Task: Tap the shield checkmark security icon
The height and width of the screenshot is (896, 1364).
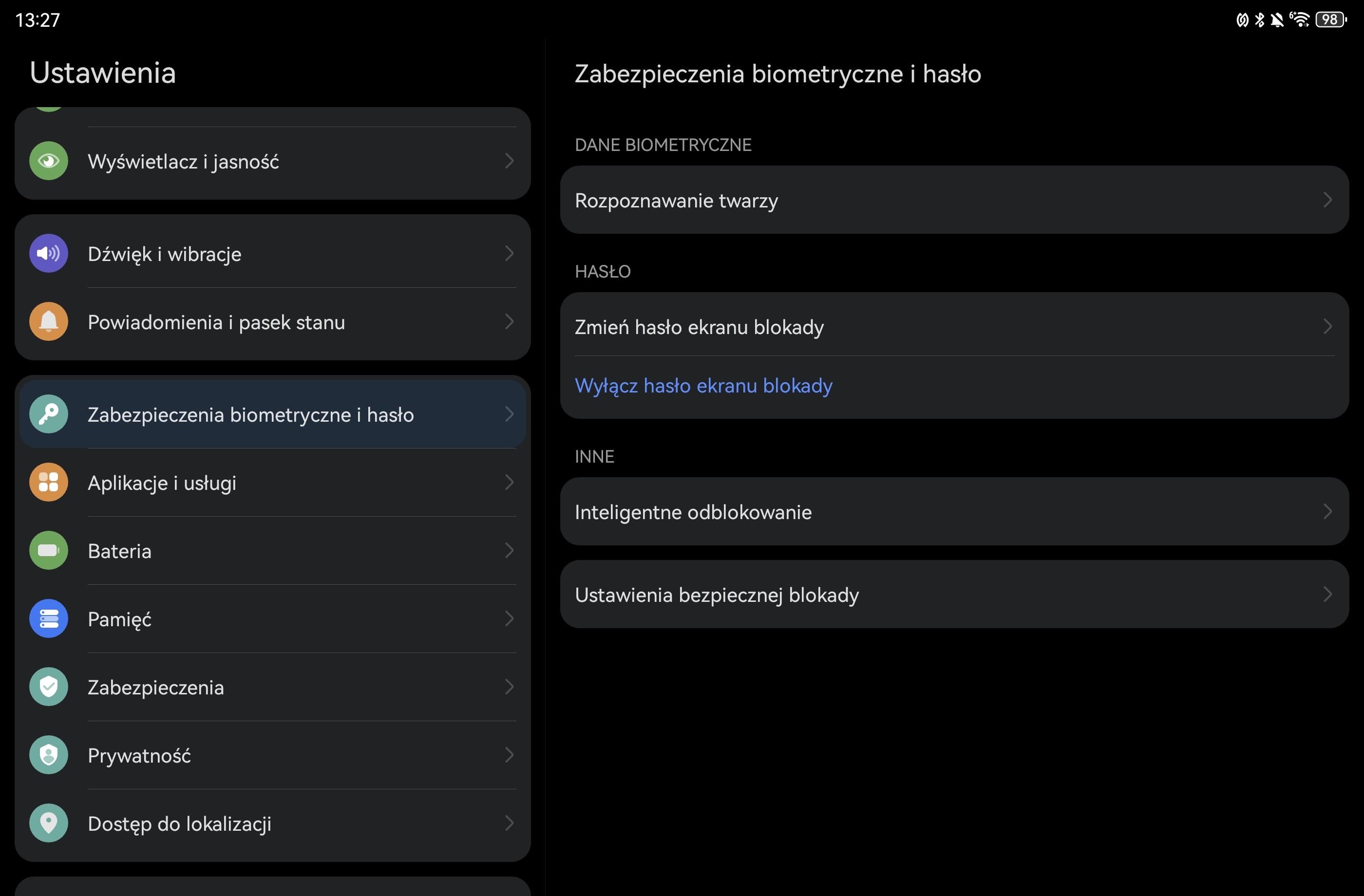Action: coord(49,686)
